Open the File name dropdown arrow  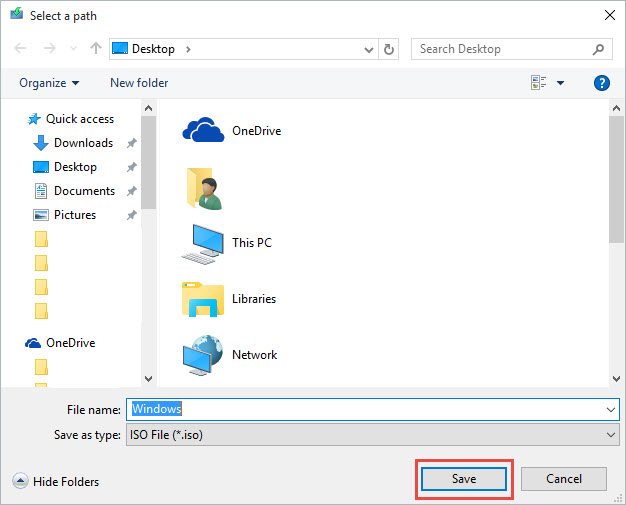click(x=610, y=410)
